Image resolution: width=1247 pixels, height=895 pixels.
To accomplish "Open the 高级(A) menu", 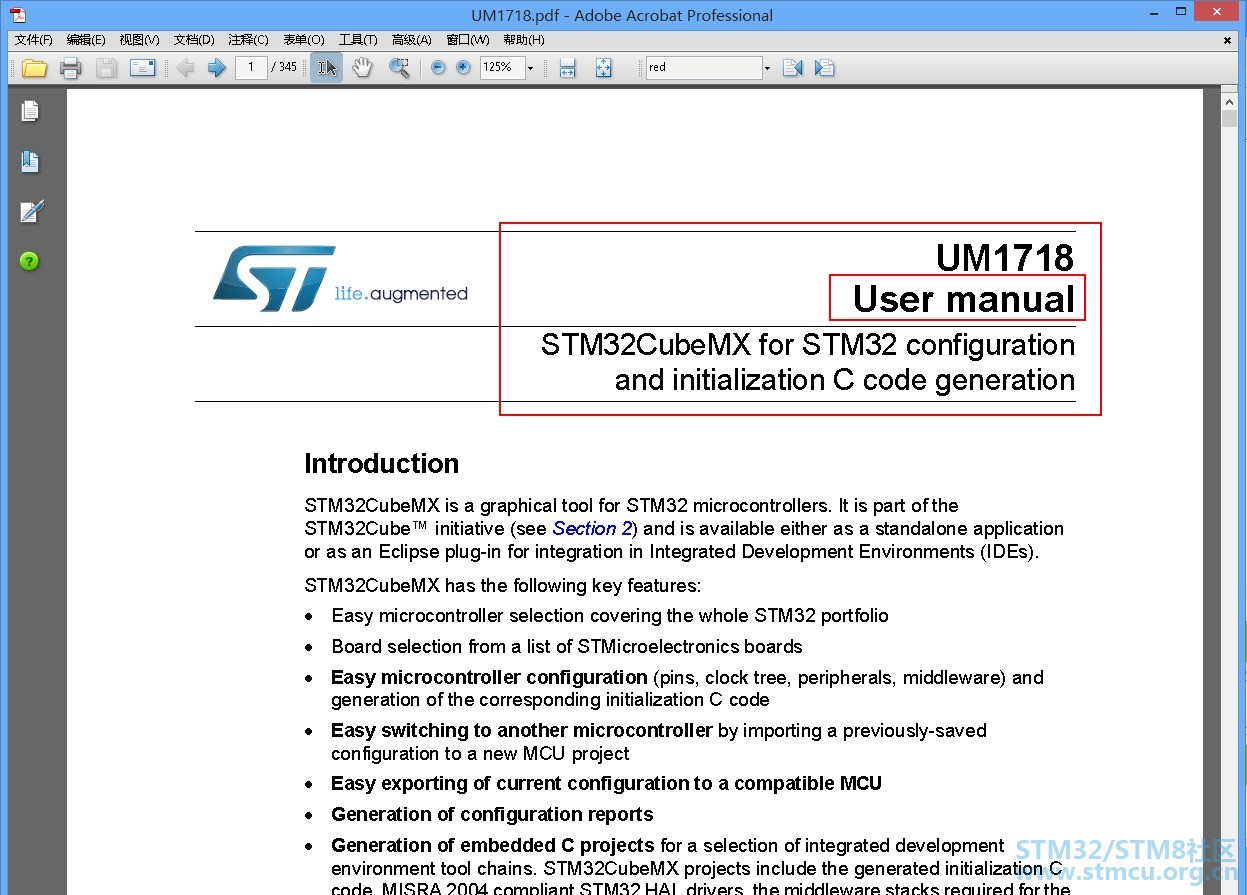I will [412, 40].
